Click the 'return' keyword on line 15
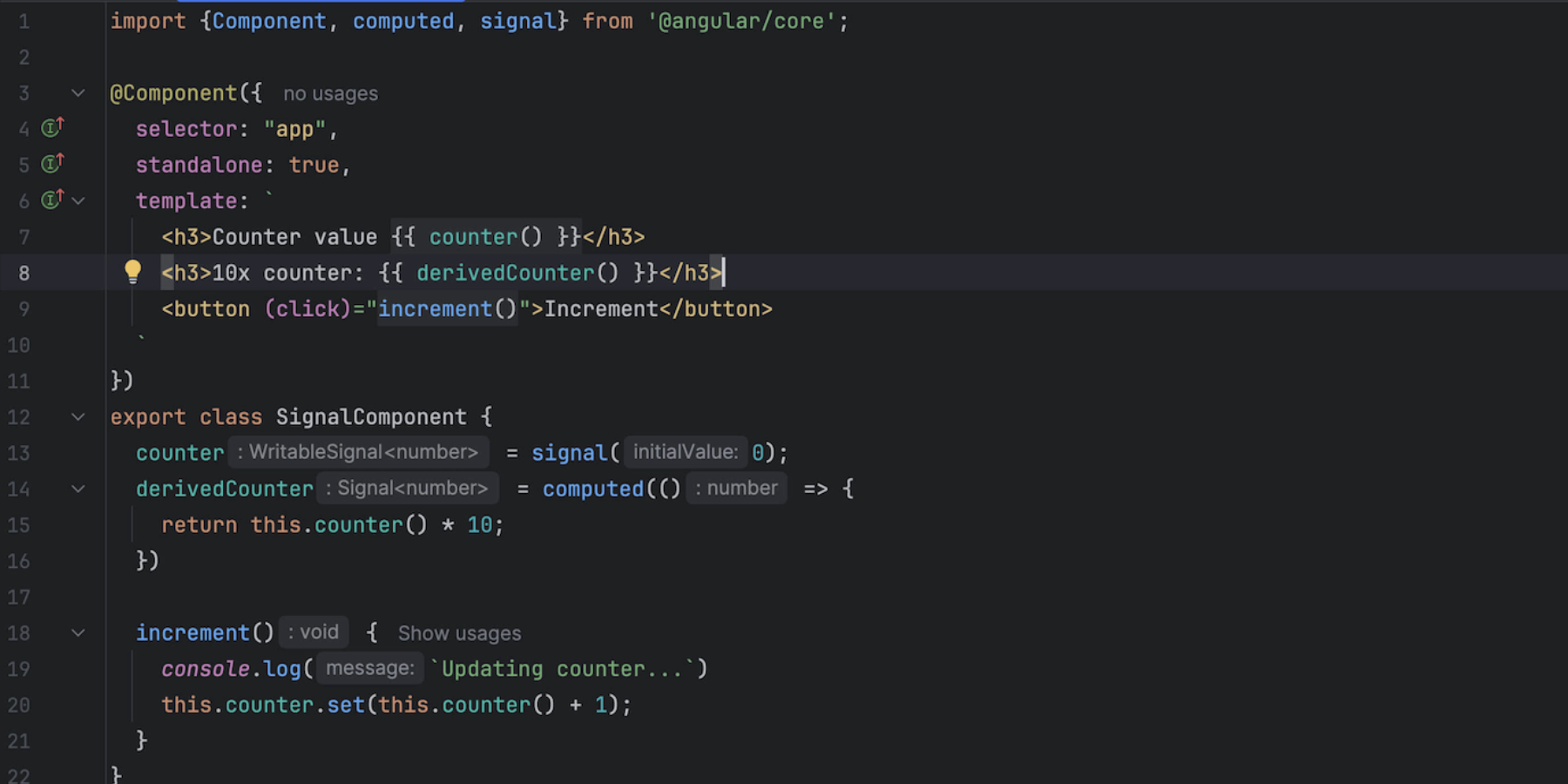The width and height of the screenshot is (1568, 784). point(199,525)
